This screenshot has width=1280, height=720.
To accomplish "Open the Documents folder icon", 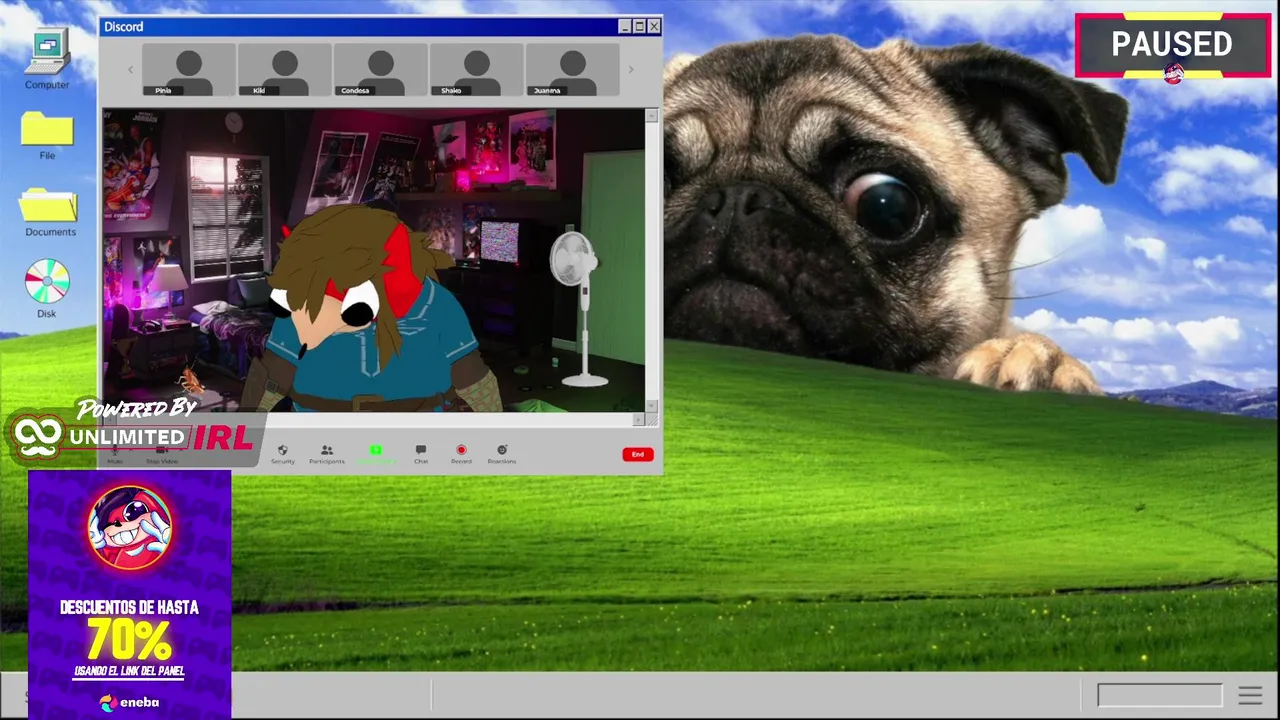I will coord(49,212).
